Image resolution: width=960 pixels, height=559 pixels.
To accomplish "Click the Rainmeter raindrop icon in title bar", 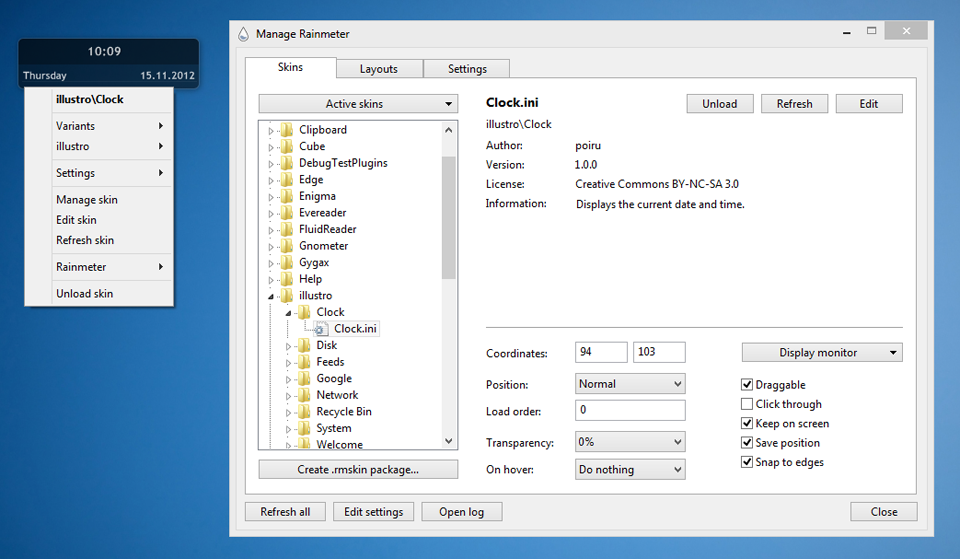I will coord(243,34).
